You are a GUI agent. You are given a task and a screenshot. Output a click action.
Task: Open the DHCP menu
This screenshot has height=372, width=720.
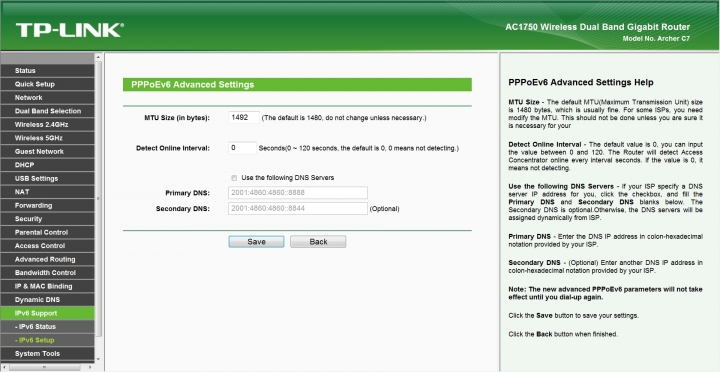pyautogui.click(x=47, y=165)
